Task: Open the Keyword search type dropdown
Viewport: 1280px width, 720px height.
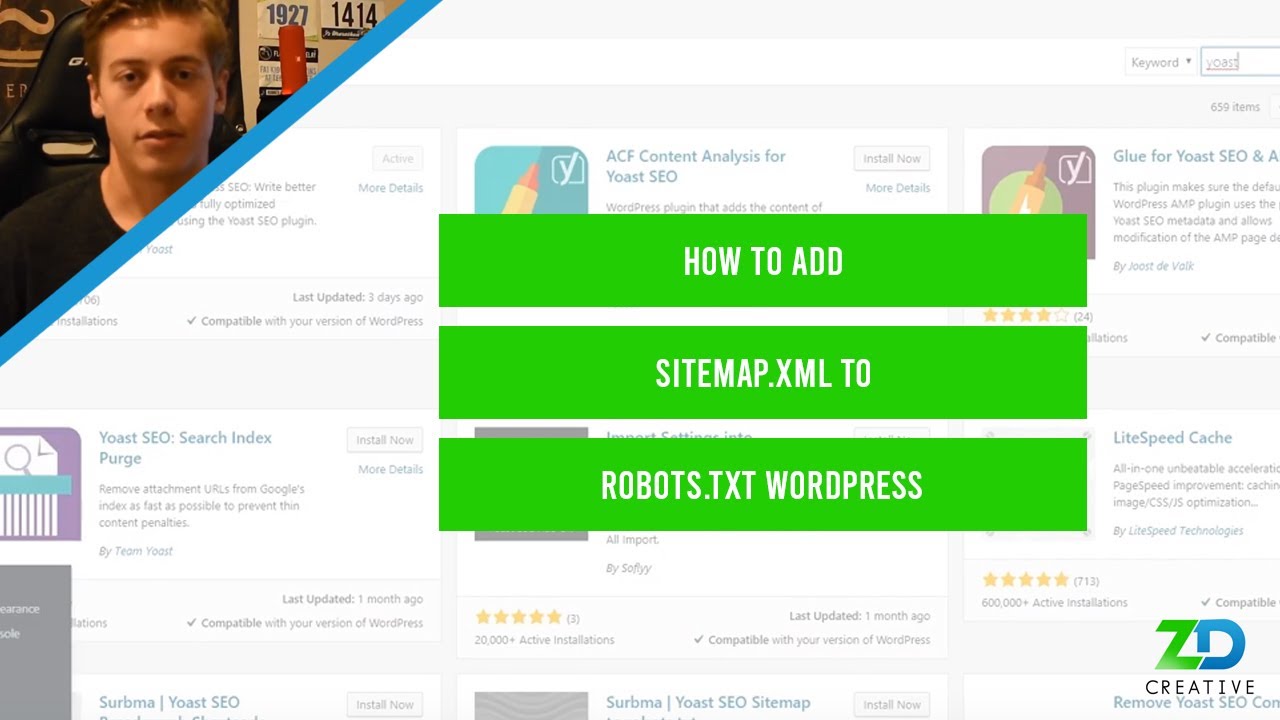Action: tap(1161, 62)
